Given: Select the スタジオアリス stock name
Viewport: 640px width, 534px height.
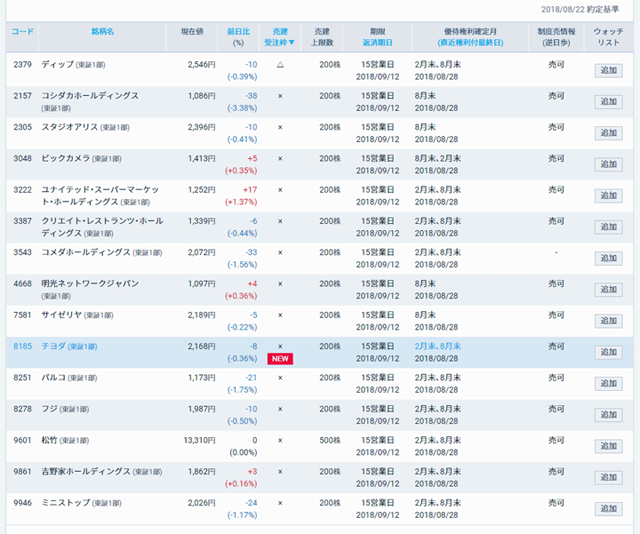Looking at the screenshot, I should (x=70, y=127).
